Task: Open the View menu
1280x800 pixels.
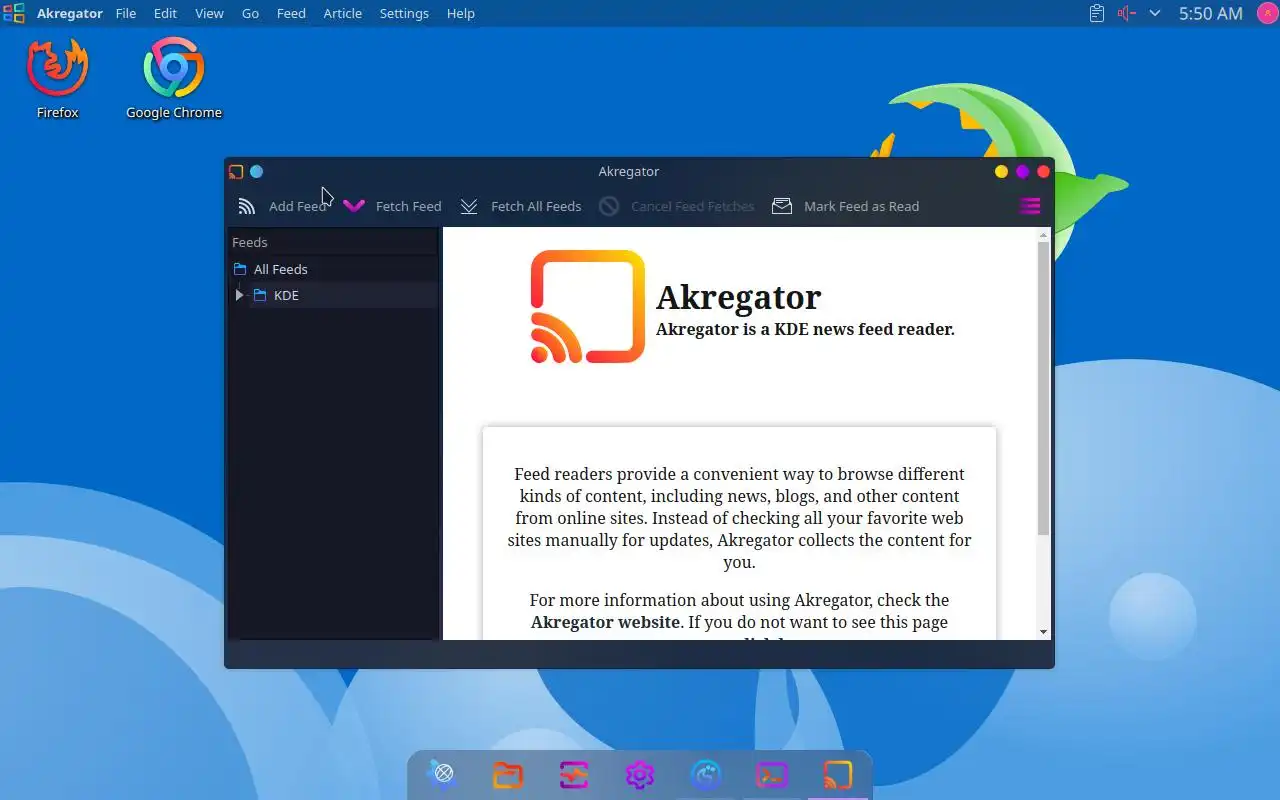Action: click(x=209, y=13)
